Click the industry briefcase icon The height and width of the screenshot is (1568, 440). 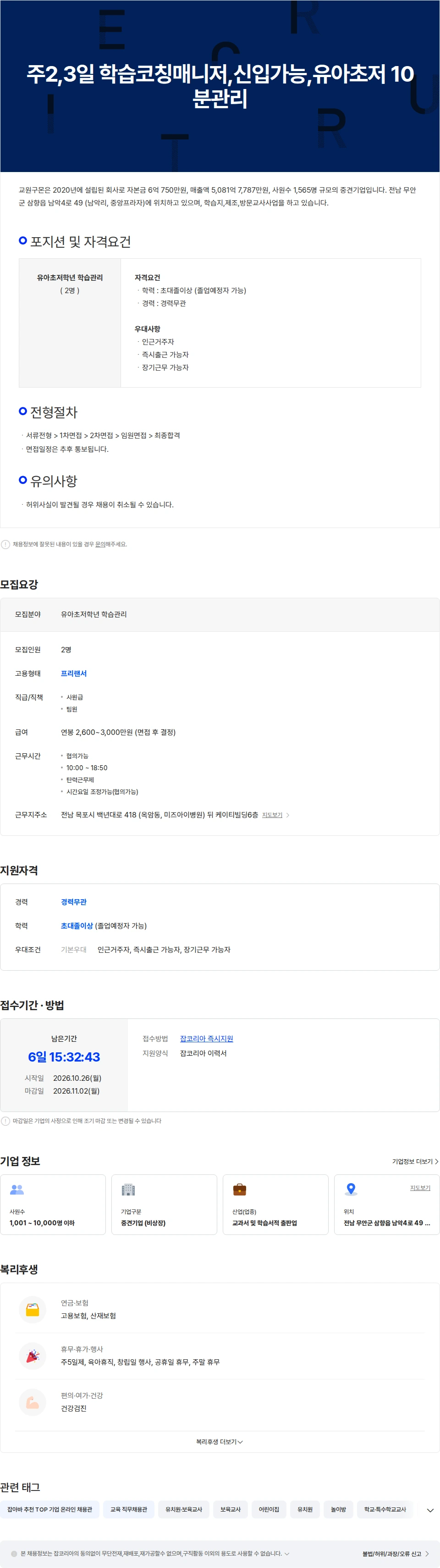239,1189
